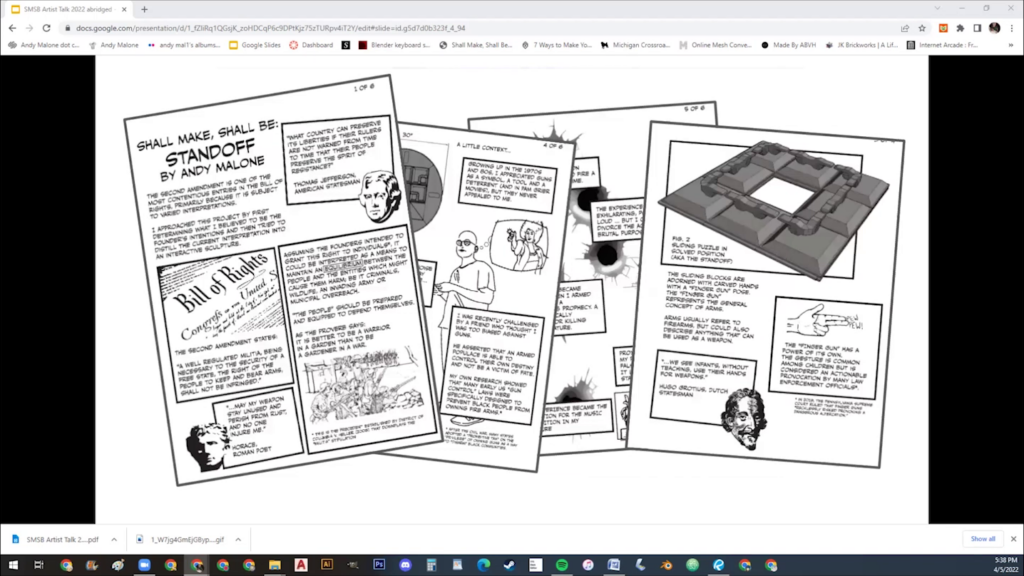Open Steam from the taskbar
The width and height of the screenshot is (1024, 576).
[510, 565]
